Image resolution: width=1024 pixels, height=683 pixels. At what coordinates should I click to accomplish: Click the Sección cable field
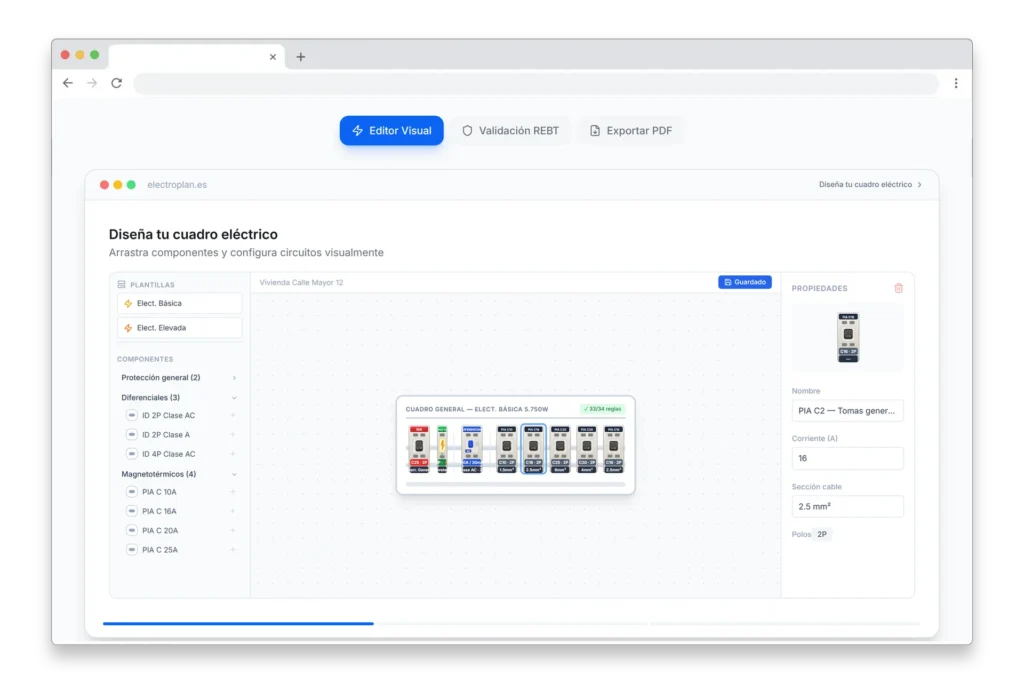tap(848, 506)
